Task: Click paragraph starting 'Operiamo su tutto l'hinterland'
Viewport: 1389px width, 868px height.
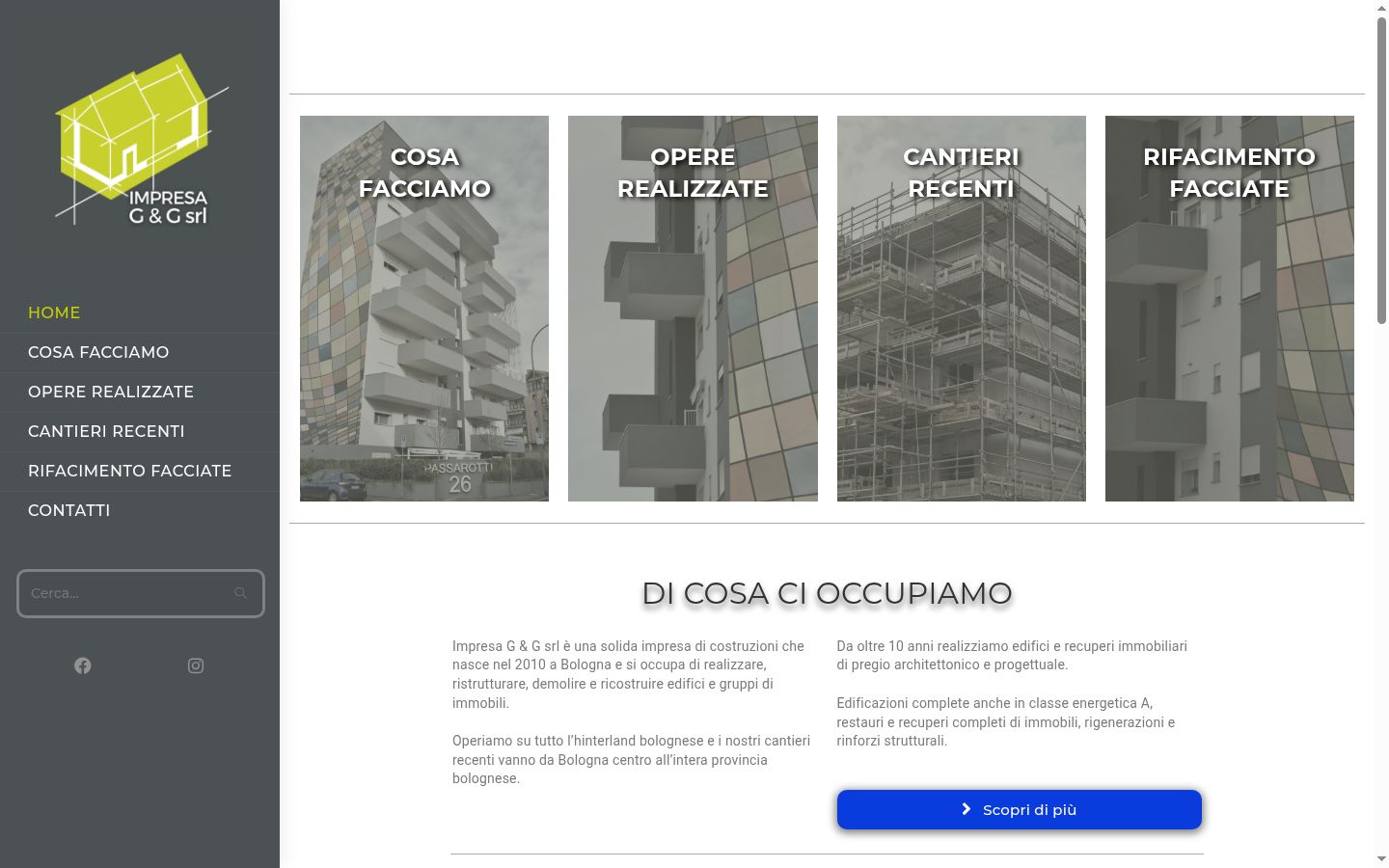Action: 633,760
